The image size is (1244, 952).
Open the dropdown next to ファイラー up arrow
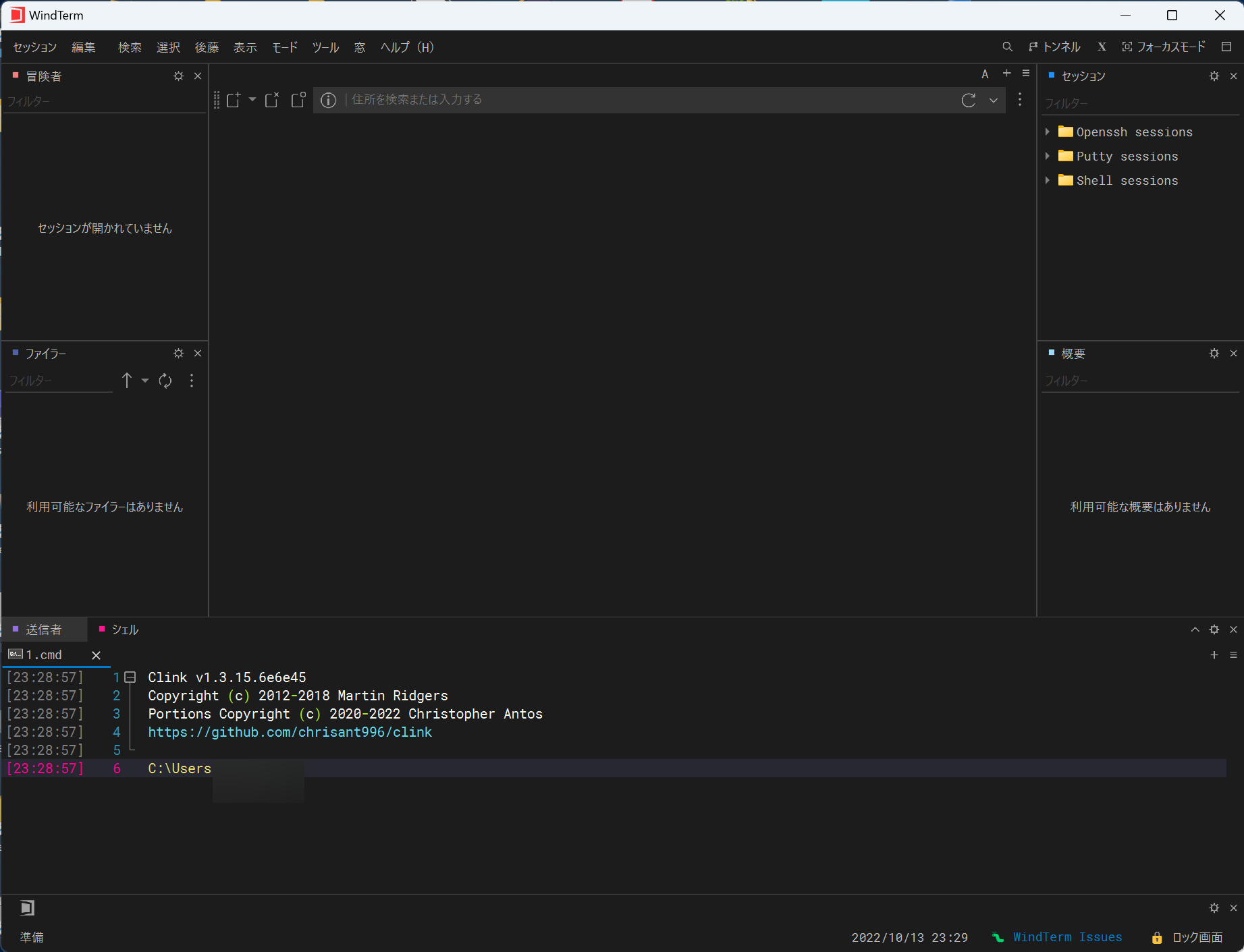tap(145, 381)
